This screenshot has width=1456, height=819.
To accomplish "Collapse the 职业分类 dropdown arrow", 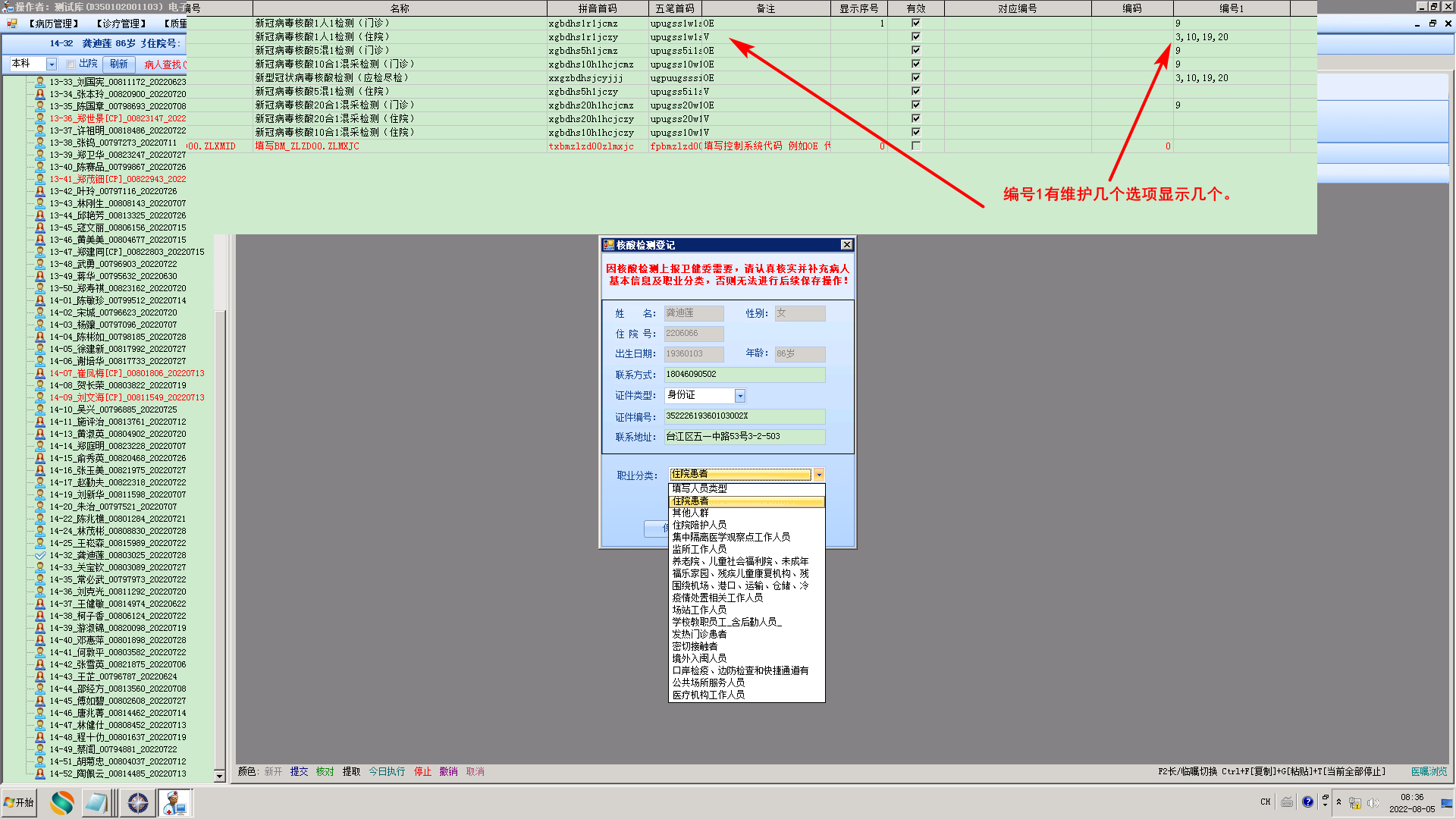I will pyautogui.click(x=819, y=475).
